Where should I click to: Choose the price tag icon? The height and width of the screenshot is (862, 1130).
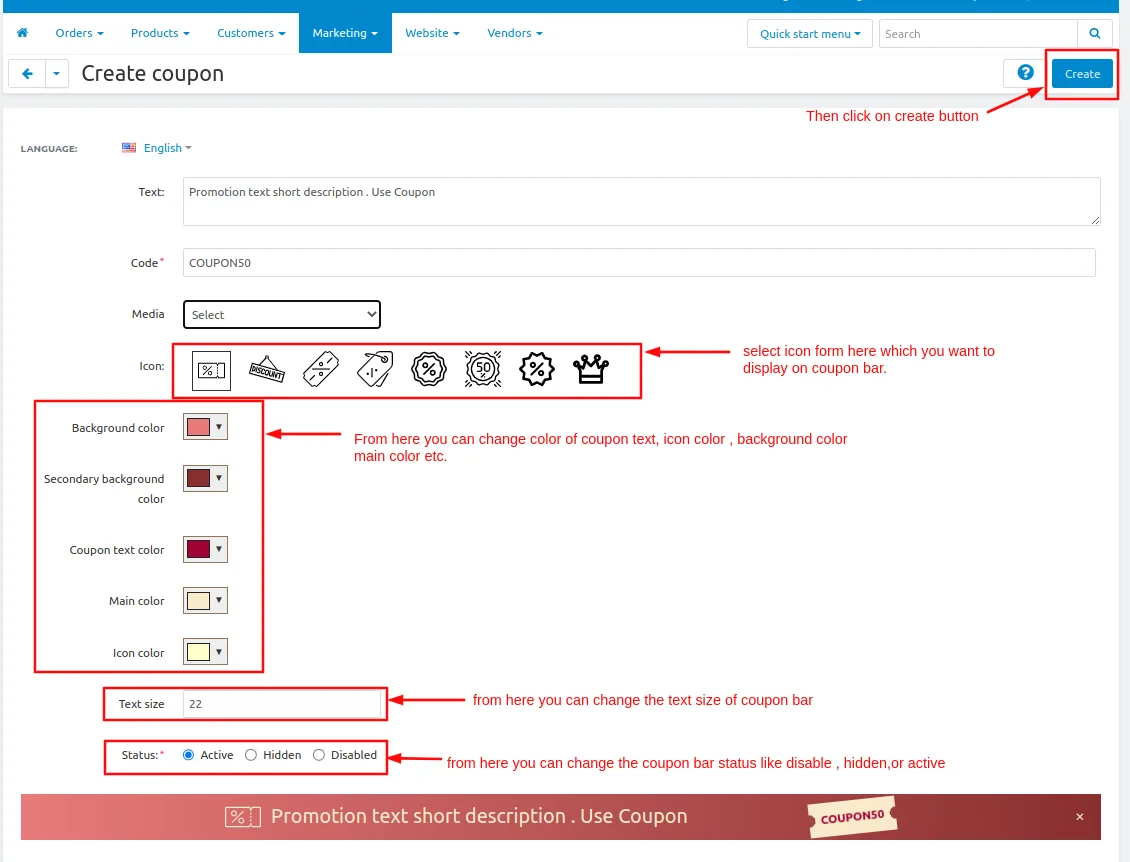click(375, 370)
